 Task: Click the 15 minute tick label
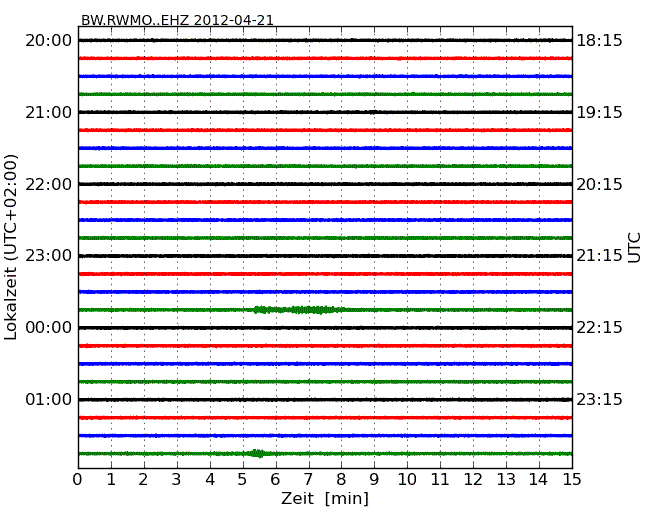tap(572, 479)
